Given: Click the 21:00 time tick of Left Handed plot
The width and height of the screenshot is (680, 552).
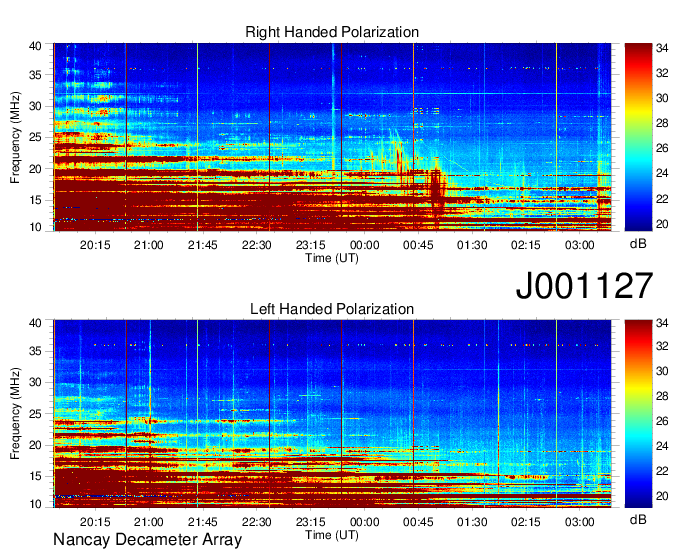Looking at the screenshot, I should [149, 522].
